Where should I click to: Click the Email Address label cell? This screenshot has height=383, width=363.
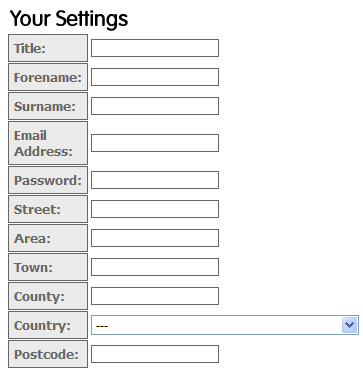[x=48, y=143]
